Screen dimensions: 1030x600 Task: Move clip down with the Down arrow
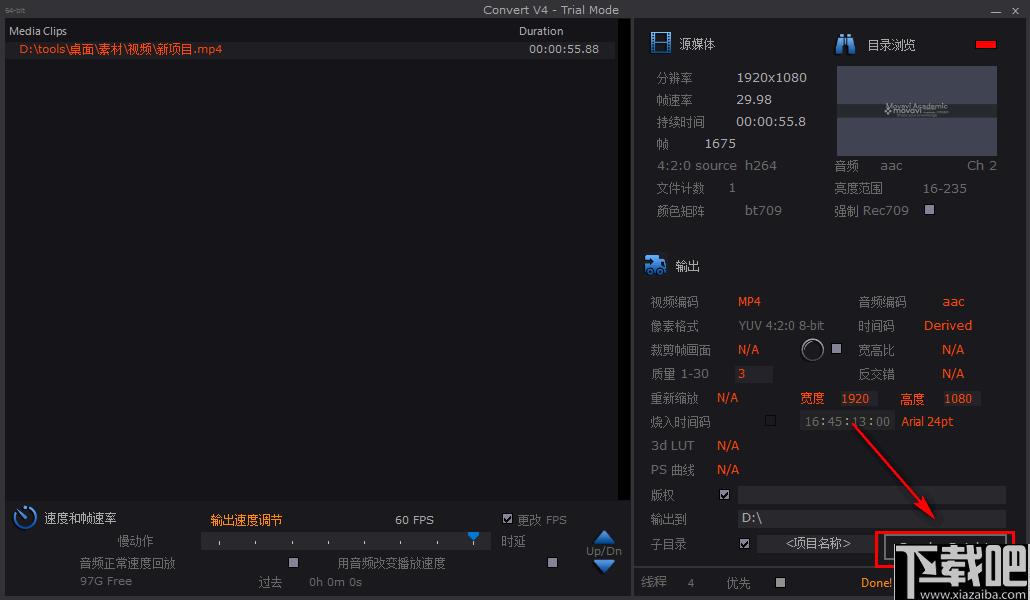pyautogui.click(x=604, y=565)
